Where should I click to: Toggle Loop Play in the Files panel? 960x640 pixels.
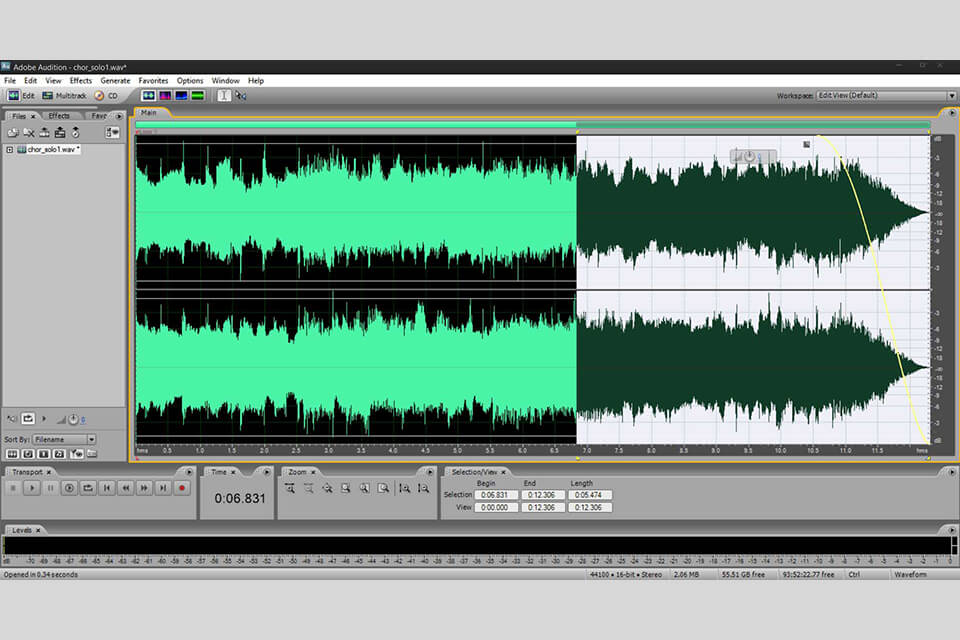(28, 418)
